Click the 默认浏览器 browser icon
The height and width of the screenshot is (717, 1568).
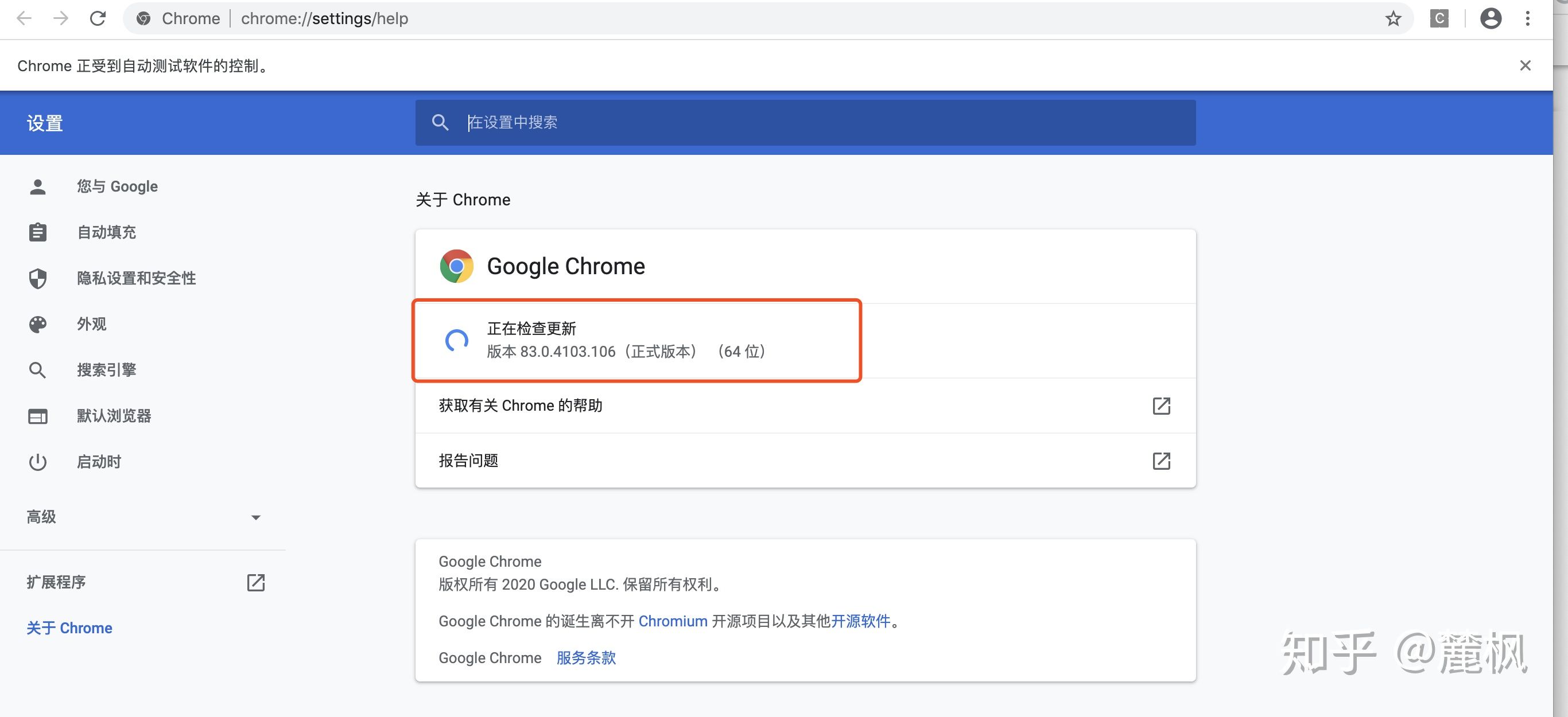[x=38, y=415]
